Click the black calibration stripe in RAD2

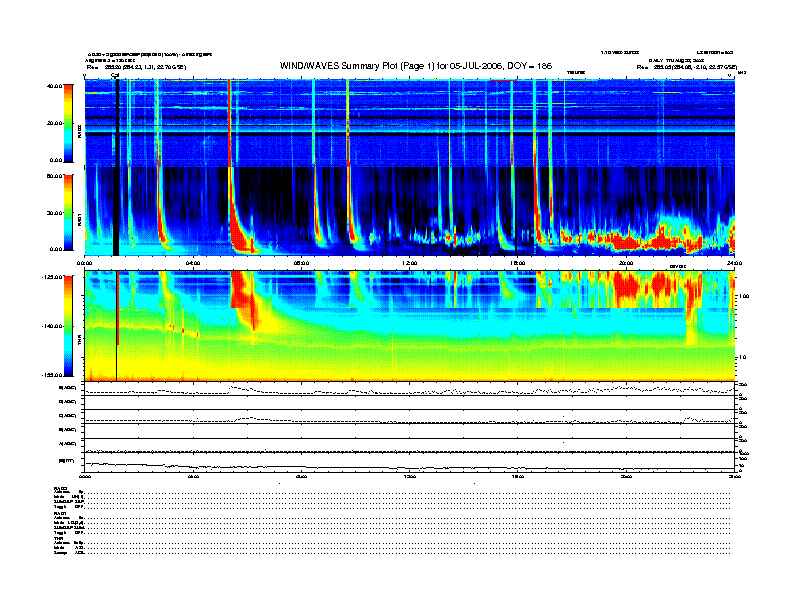116,123
